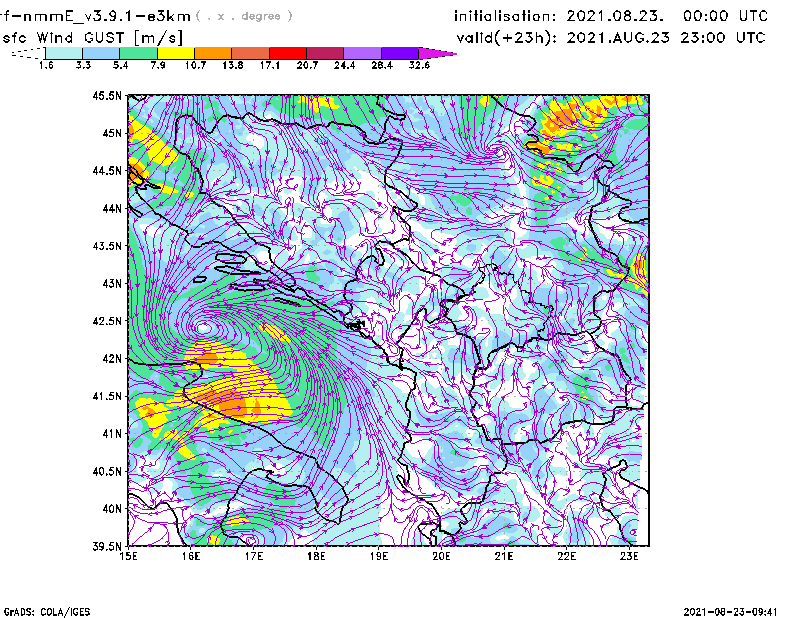Click the legend value "20.7"
The width and height of the screenshot is (800, 618).
tap(307, 65)
